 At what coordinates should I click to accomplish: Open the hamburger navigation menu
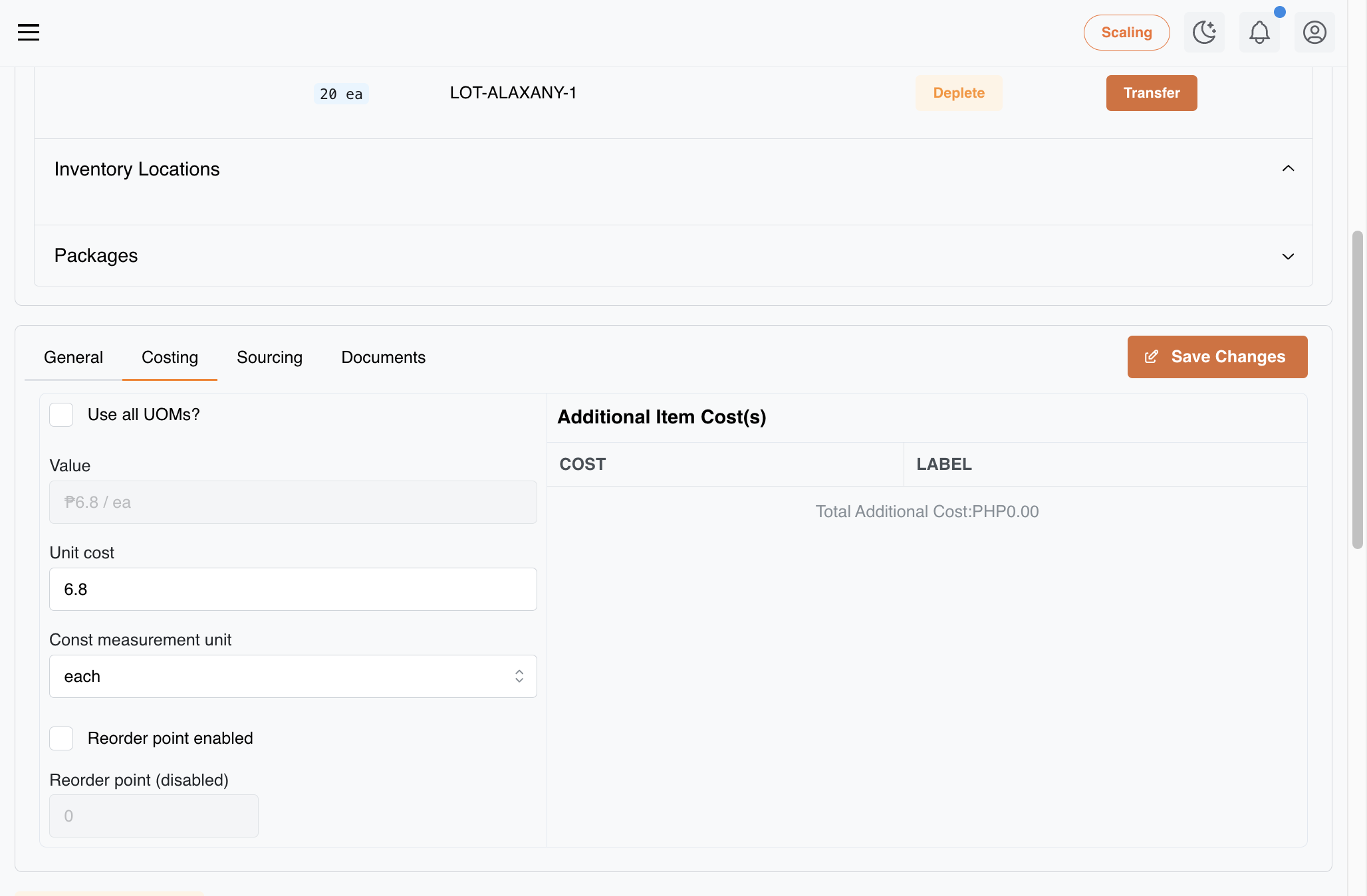click(29, 32)
